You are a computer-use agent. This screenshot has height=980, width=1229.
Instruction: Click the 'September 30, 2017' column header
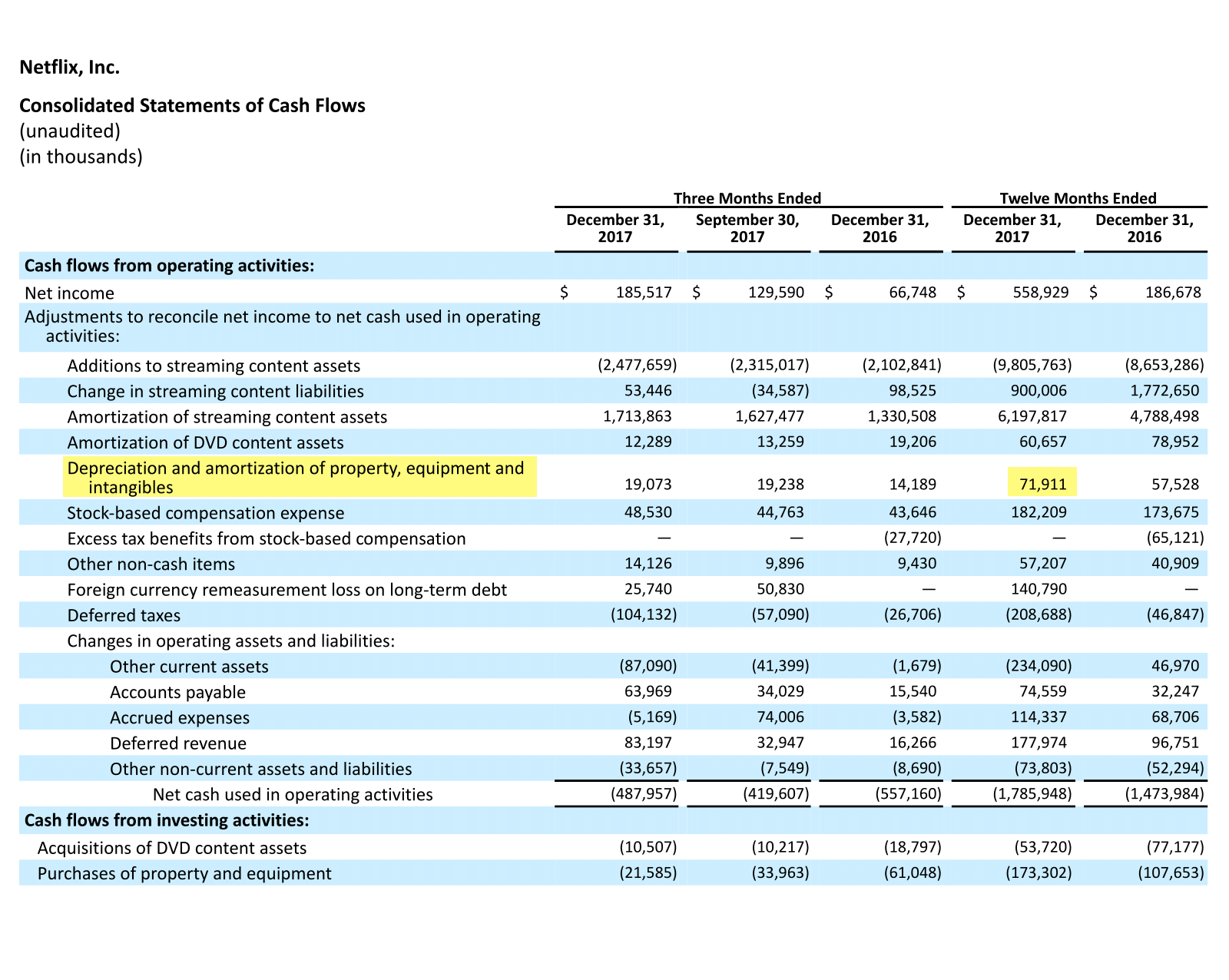(747, 228)
